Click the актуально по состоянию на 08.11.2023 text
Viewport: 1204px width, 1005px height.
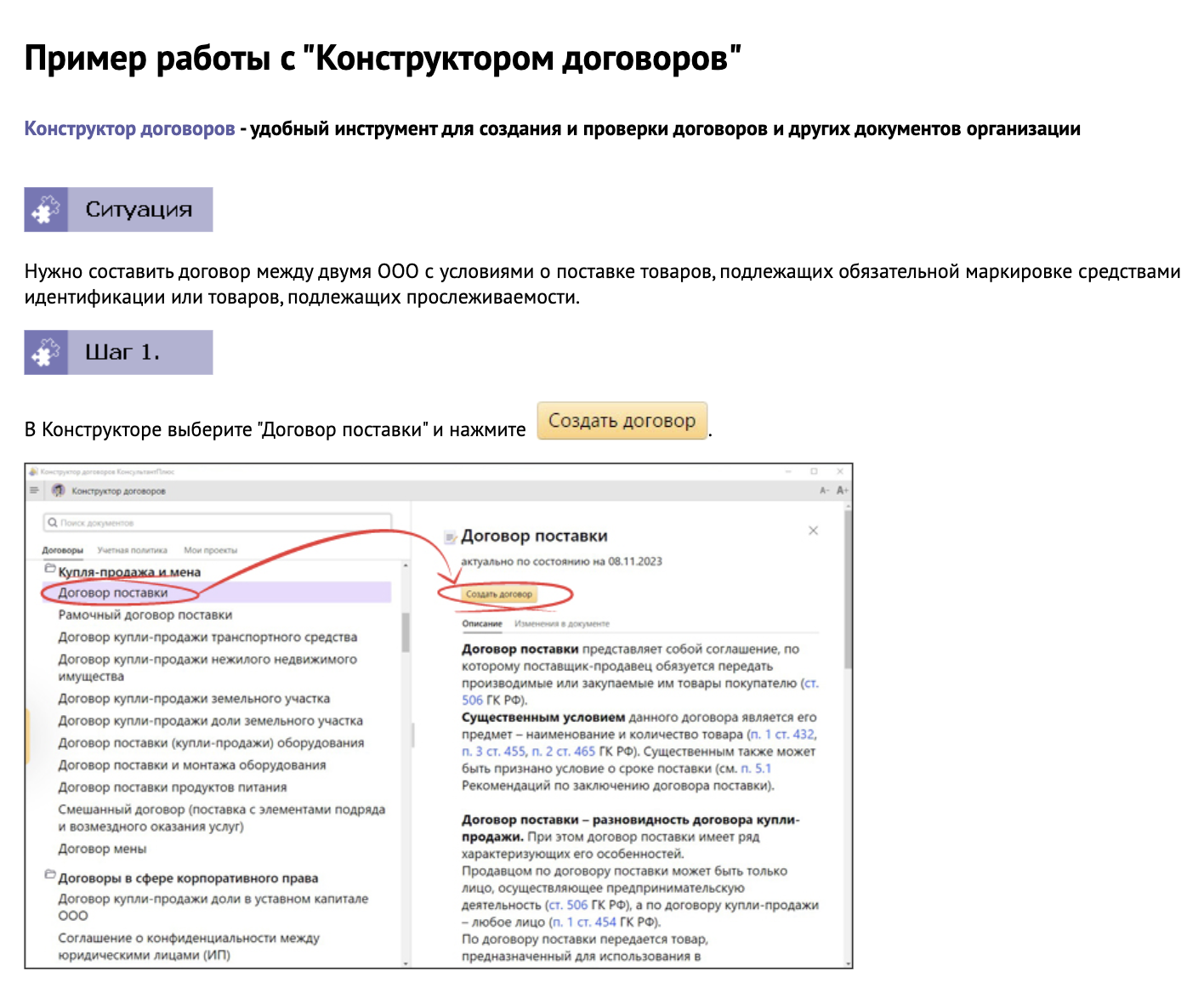(x=561, y=561)
